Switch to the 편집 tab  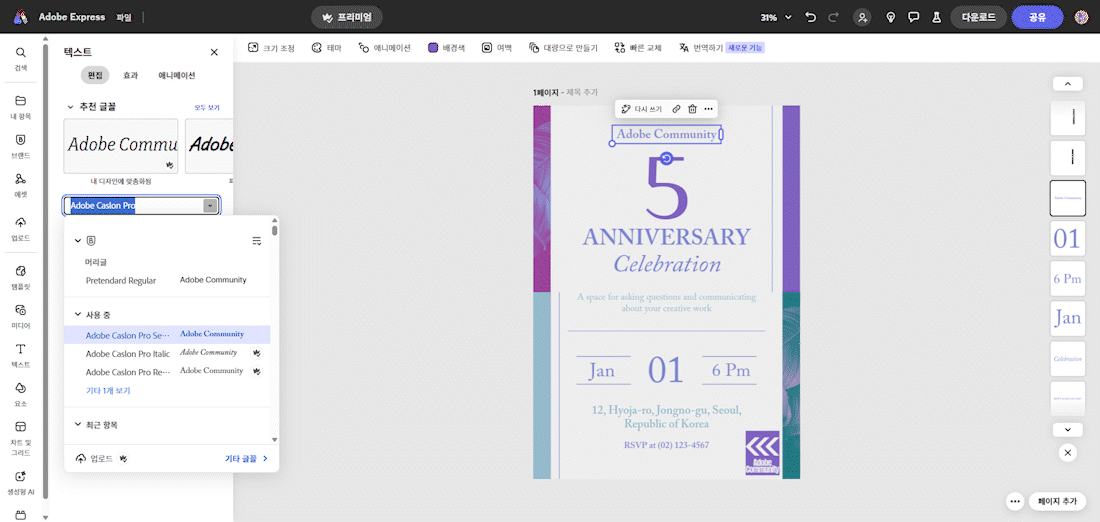click(95, 75)
